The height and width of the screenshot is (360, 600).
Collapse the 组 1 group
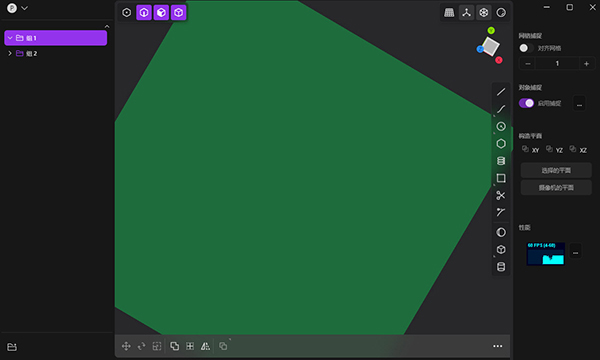pyautogui.click(x=10, y=38)
